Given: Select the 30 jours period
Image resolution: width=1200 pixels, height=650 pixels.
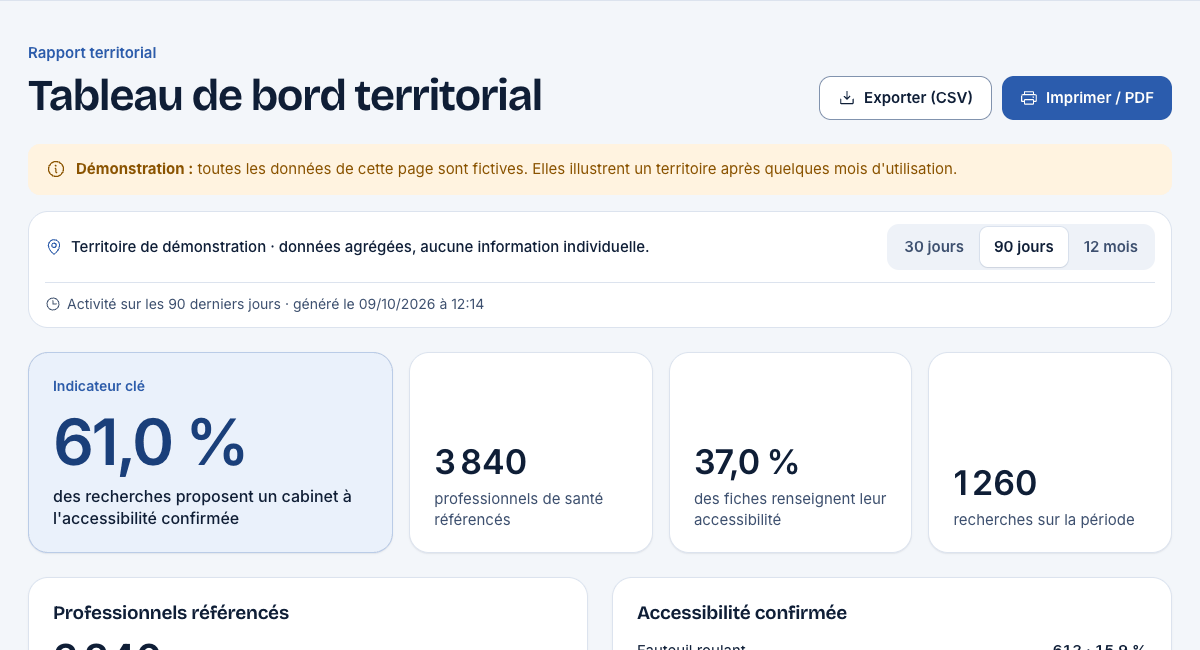Looking at the screenshot, I should [x=934, y=247].
